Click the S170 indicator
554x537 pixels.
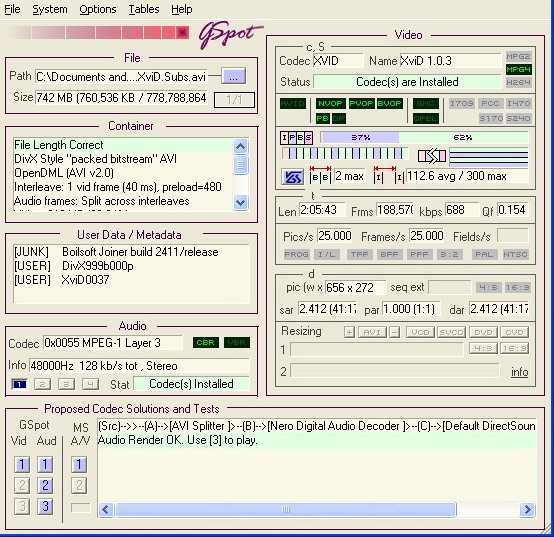point(491,118)
